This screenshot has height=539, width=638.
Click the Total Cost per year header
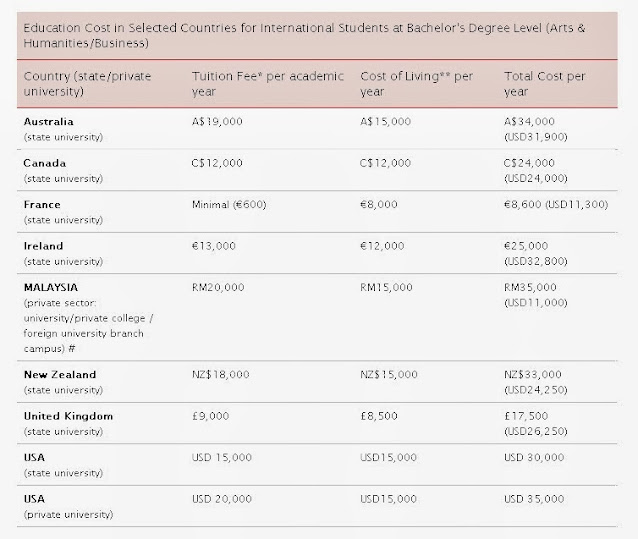[x=545, y=84]
